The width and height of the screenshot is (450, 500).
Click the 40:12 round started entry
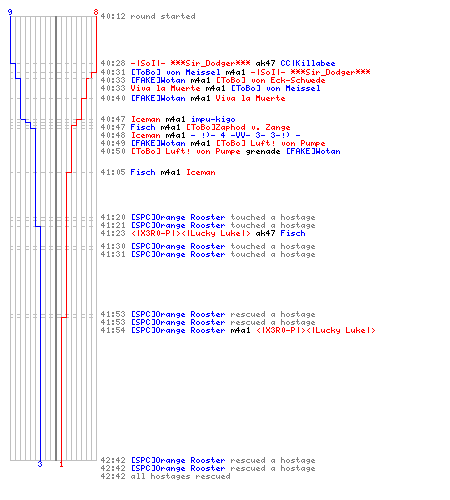pos(148,16)
